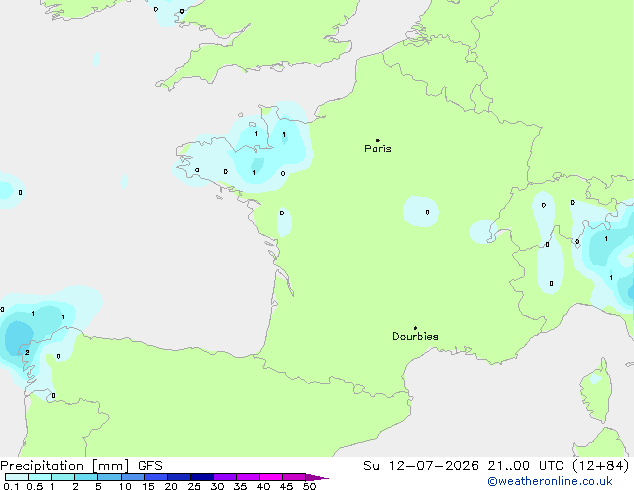Image resolution: width=634 pixels, height=490 pixels.
Task: Click the Dourbies city label
Action: 415,336
